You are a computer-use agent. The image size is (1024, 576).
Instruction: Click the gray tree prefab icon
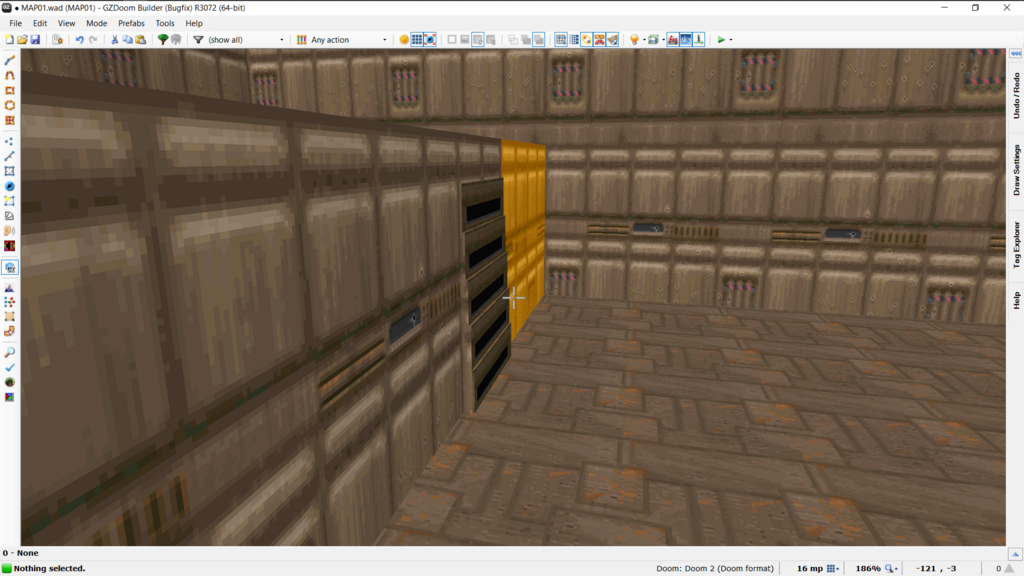pyautogui.click(x=176, y=40)
